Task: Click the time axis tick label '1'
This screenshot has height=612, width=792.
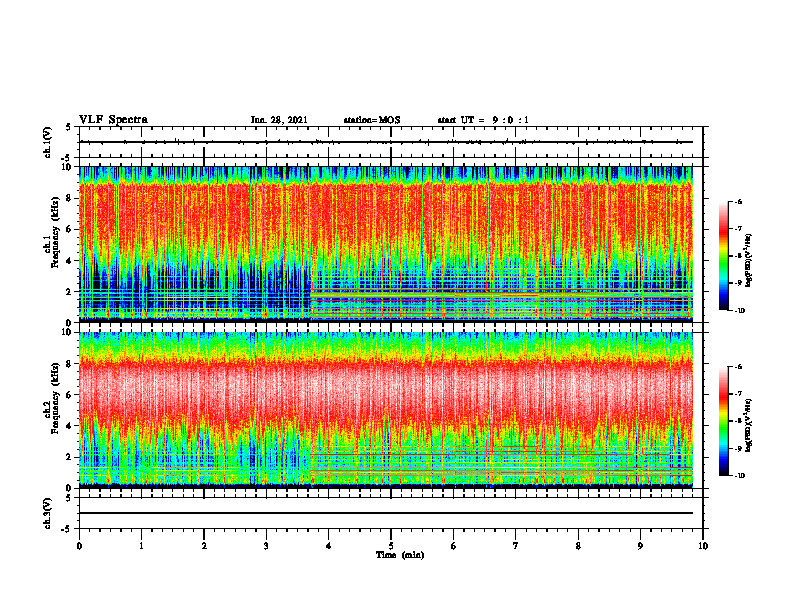Action: [142, 546]
